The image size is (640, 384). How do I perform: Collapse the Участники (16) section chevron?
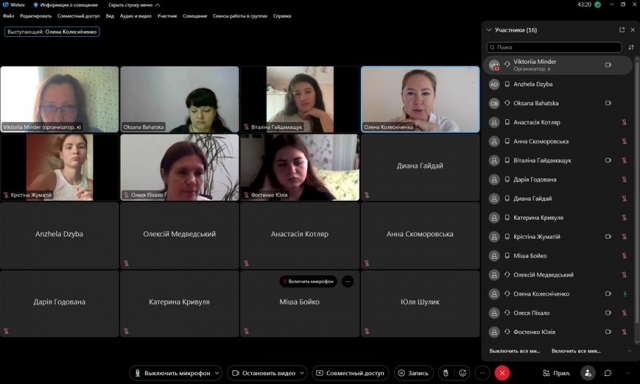pyautogui.click(x=489, y=30)
